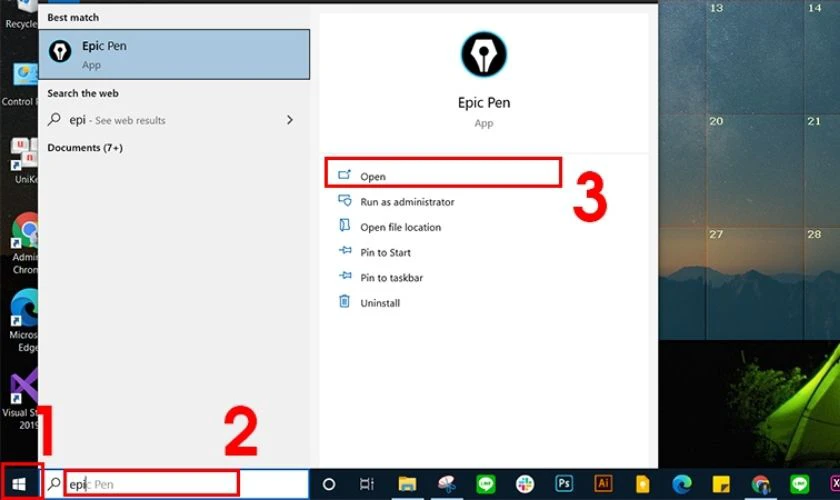This screenshot has height=500, width=840.
Task: Open Task View from the taskbar
Action: coord(367,484)
